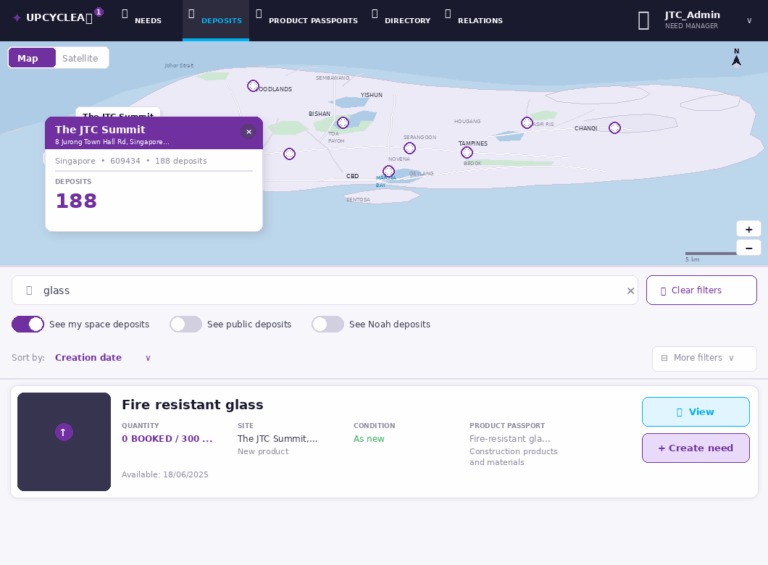
Task: Select the Woodlands map marker
Action: (x=253, y=86)
